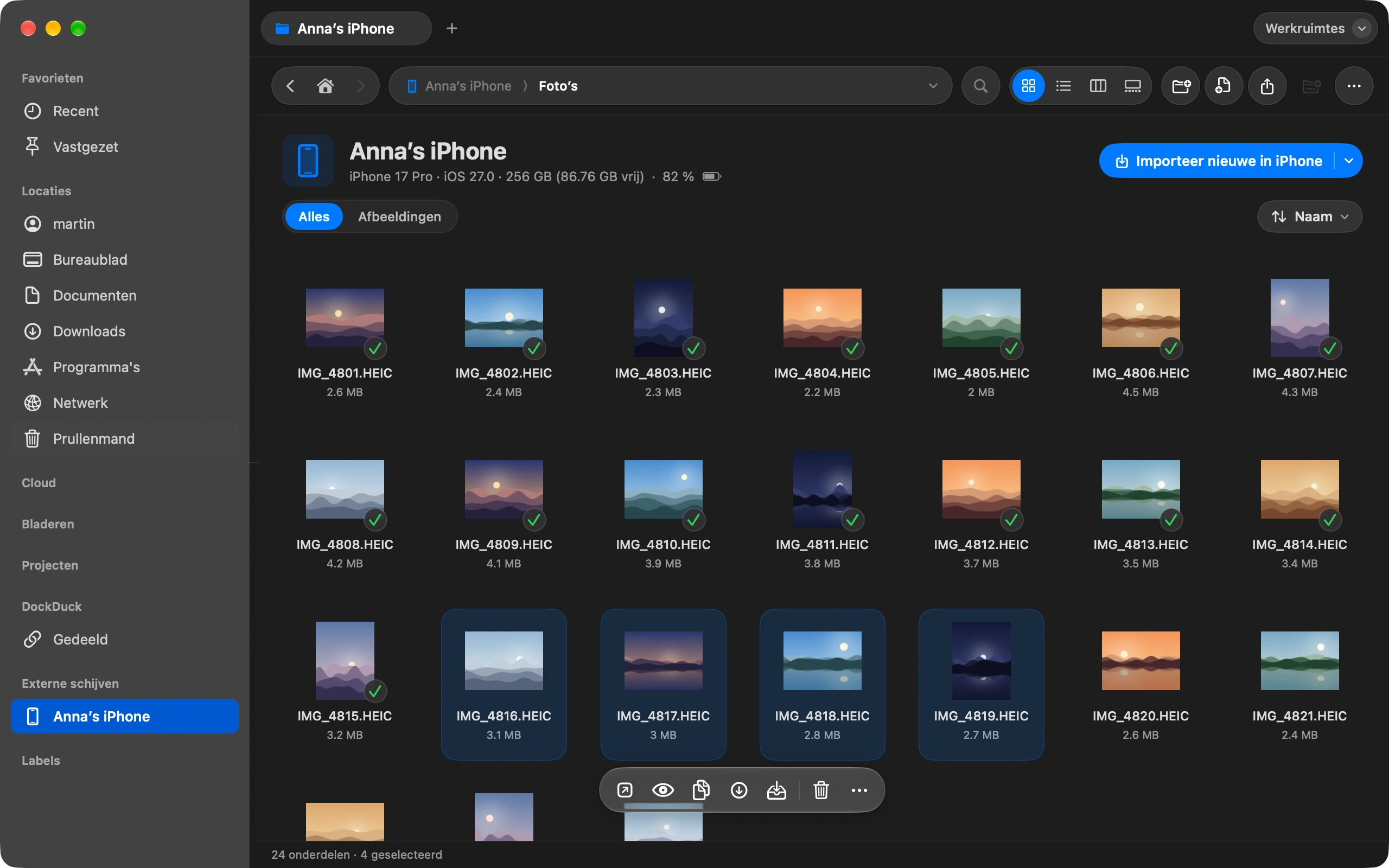Click Anna's iPhone breadcrumb
1389x868 pixels.
(468, 86)
